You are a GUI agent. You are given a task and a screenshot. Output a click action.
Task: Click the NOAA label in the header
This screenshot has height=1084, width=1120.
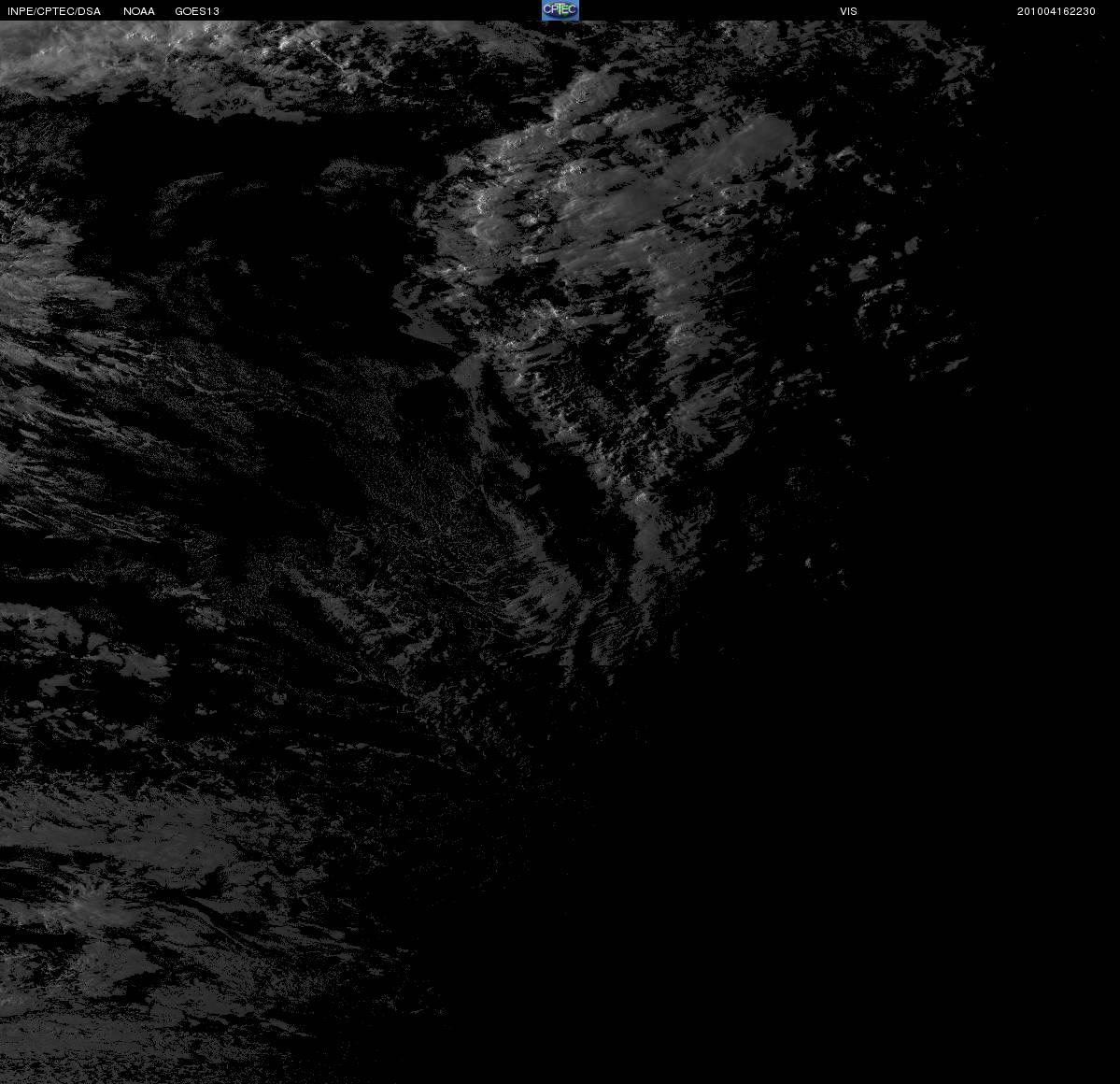click(x=139, y=11)
